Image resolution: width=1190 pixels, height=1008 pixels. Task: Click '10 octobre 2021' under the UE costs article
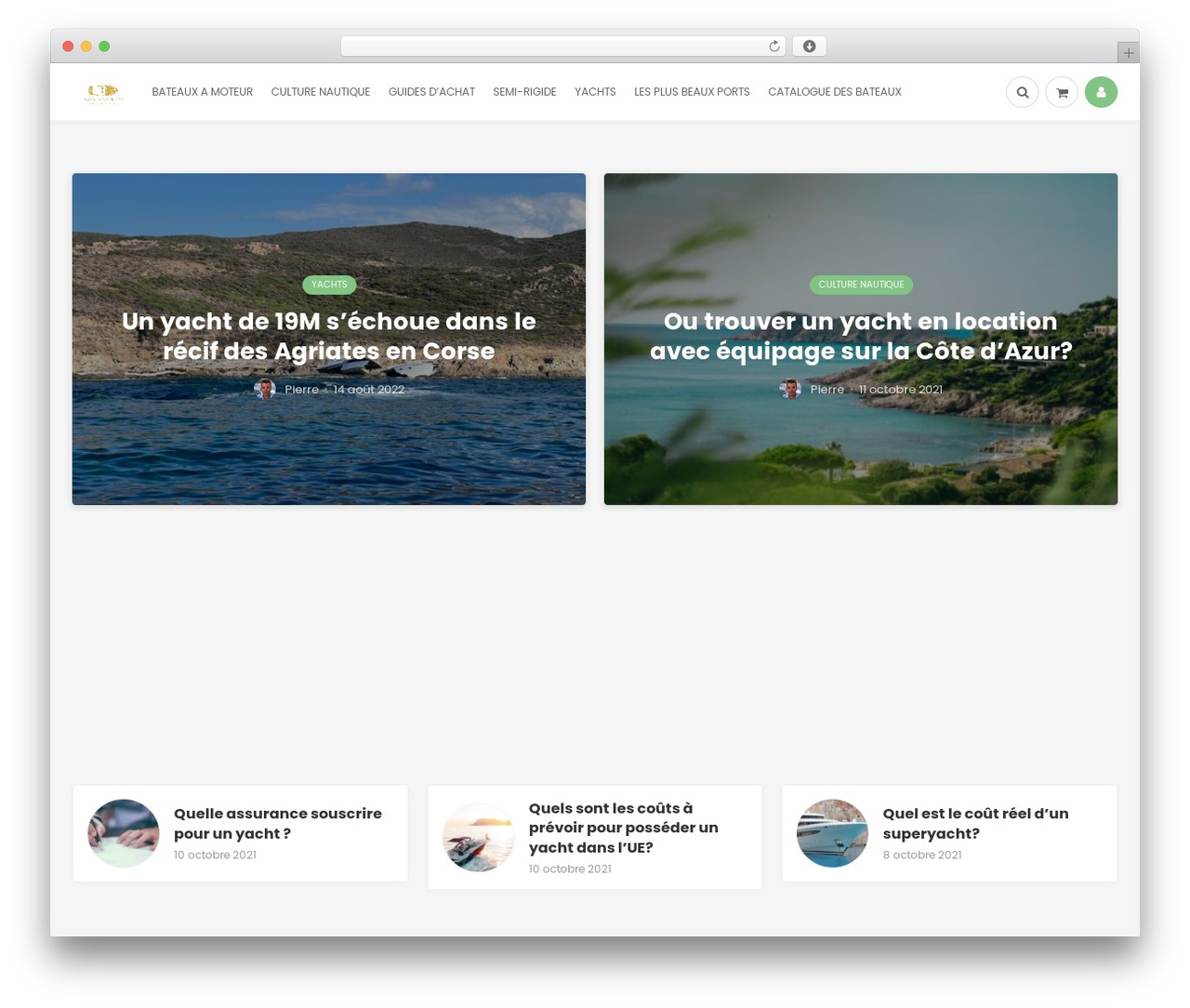pyautogui.click(x=570, y=869)
